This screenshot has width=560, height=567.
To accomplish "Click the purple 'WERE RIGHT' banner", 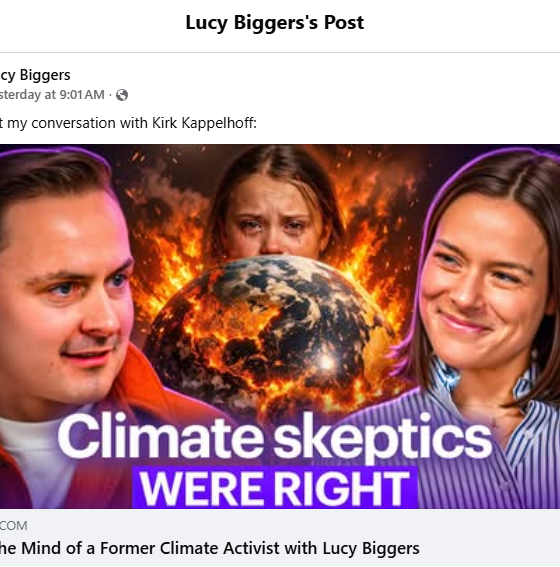I will [275, 488].
